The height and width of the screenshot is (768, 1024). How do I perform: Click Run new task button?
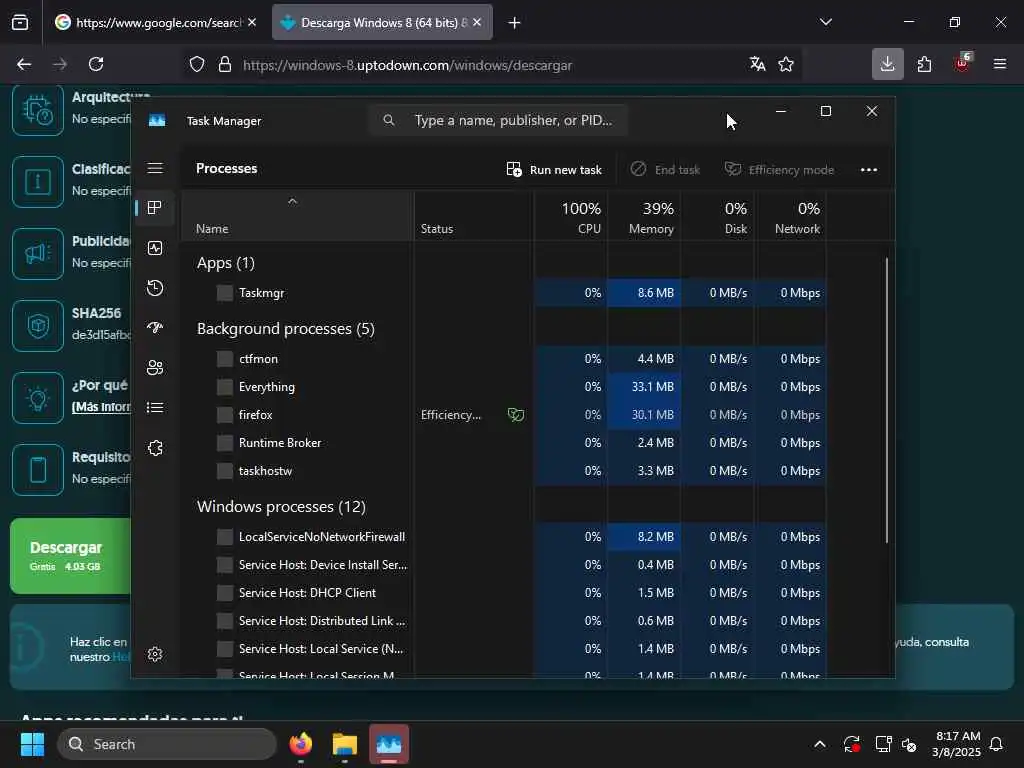554,170
